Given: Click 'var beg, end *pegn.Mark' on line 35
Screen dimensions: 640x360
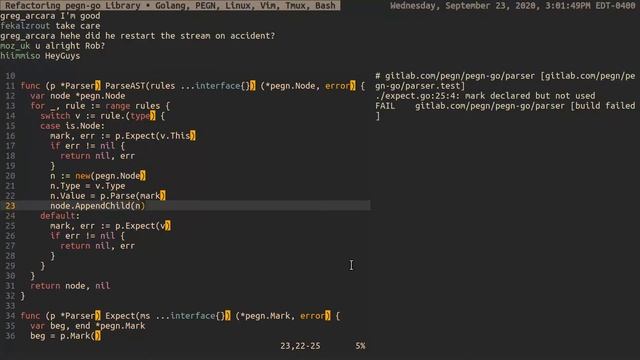Looking at the screenshot, I should (88, 326).
